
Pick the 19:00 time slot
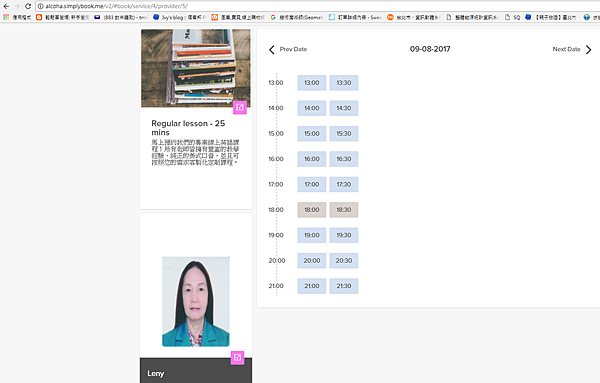pos(312,235)
